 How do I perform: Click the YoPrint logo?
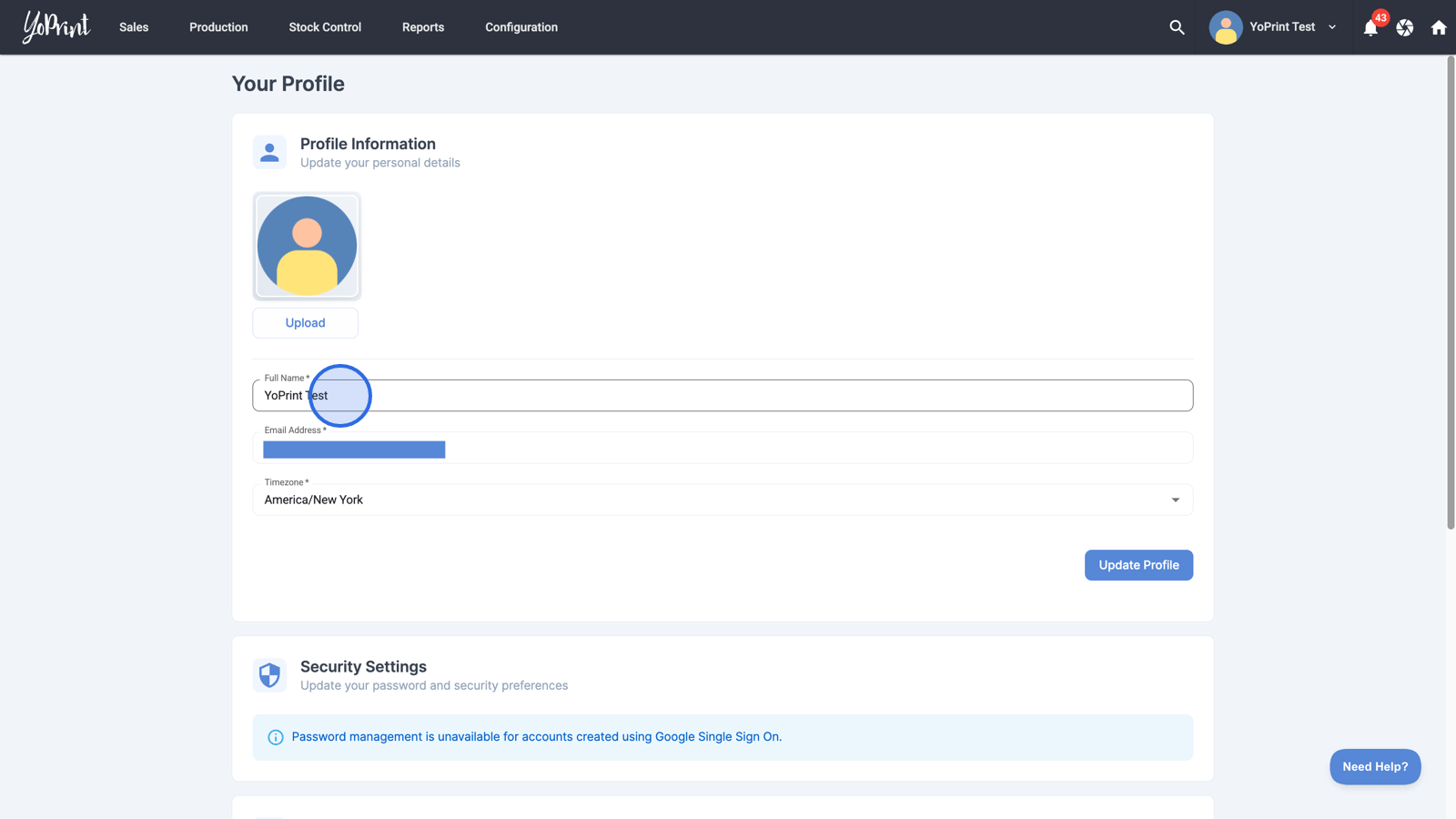click(56, 26)
